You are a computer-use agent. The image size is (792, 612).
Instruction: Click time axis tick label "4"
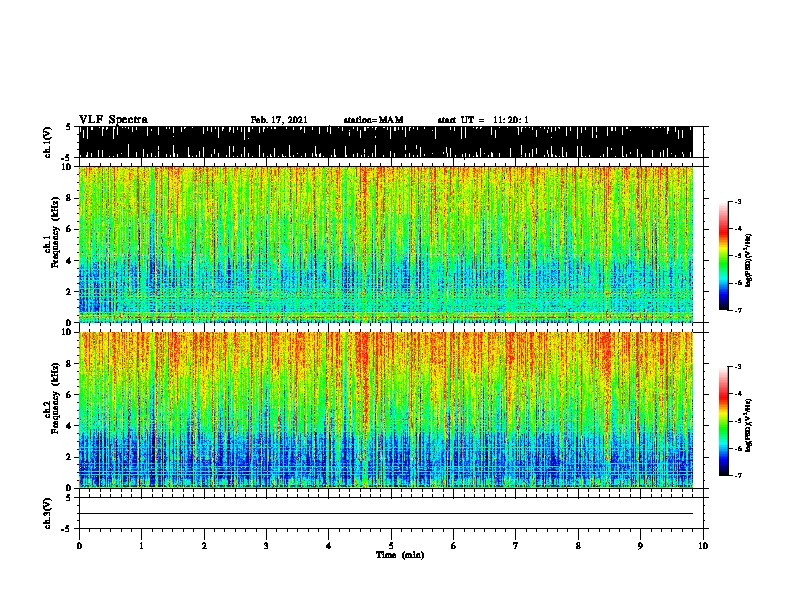click(x=329, y=546)
